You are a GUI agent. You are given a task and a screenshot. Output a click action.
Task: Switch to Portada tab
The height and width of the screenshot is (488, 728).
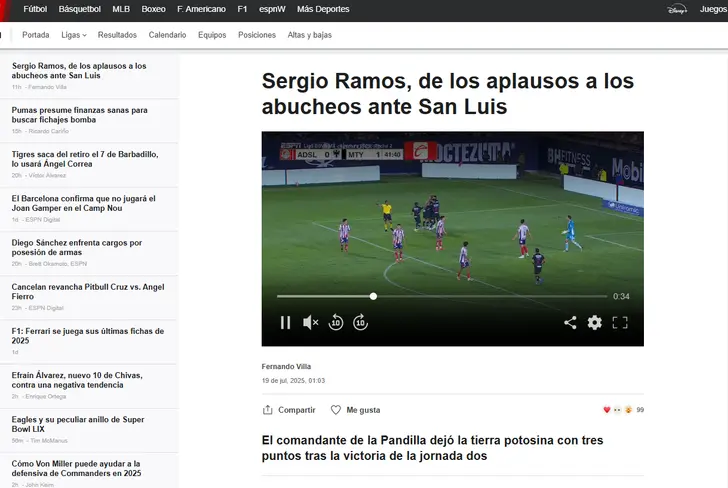36,35
